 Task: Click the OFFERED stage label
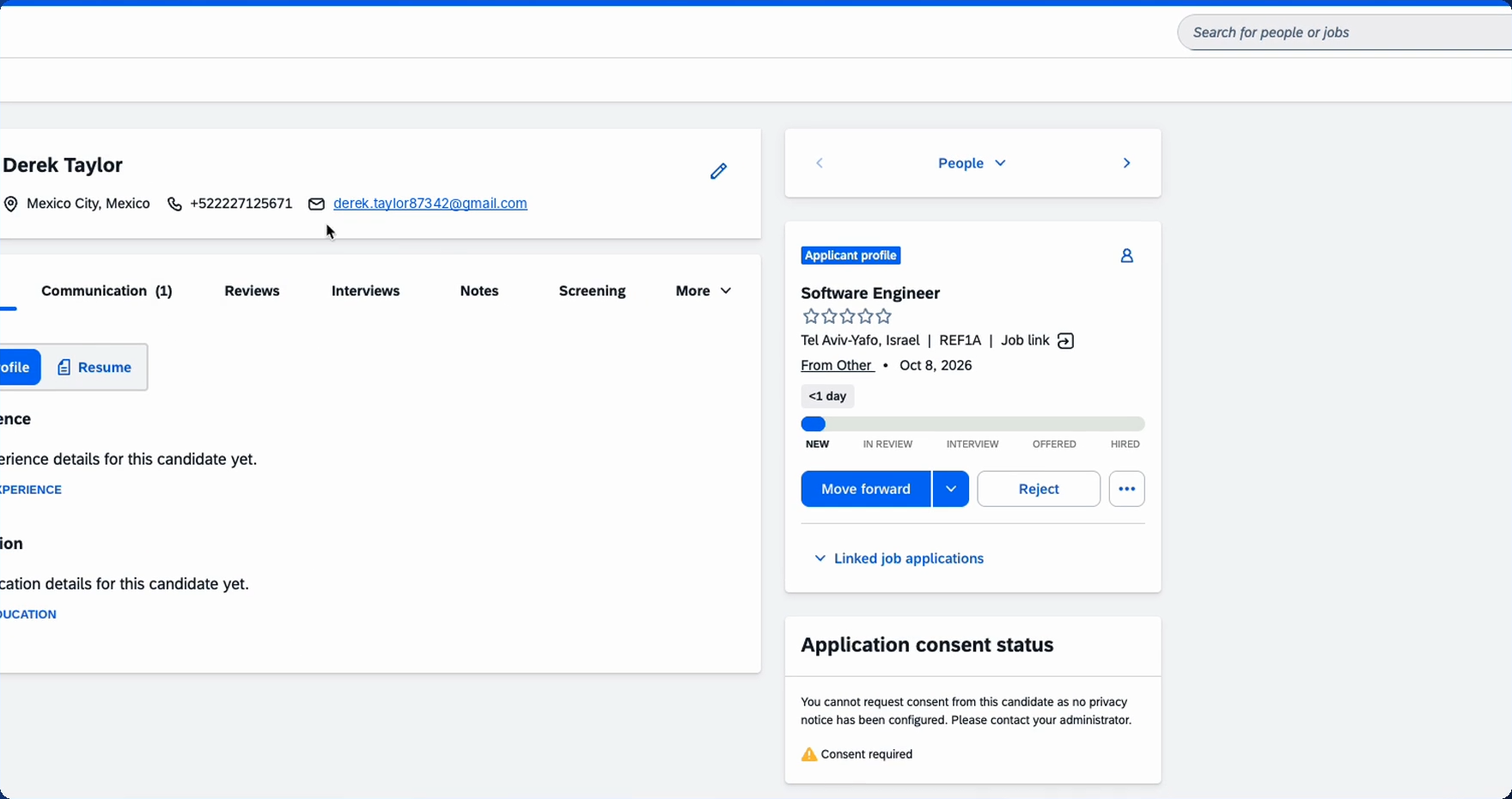click(x=1054, y=444)
